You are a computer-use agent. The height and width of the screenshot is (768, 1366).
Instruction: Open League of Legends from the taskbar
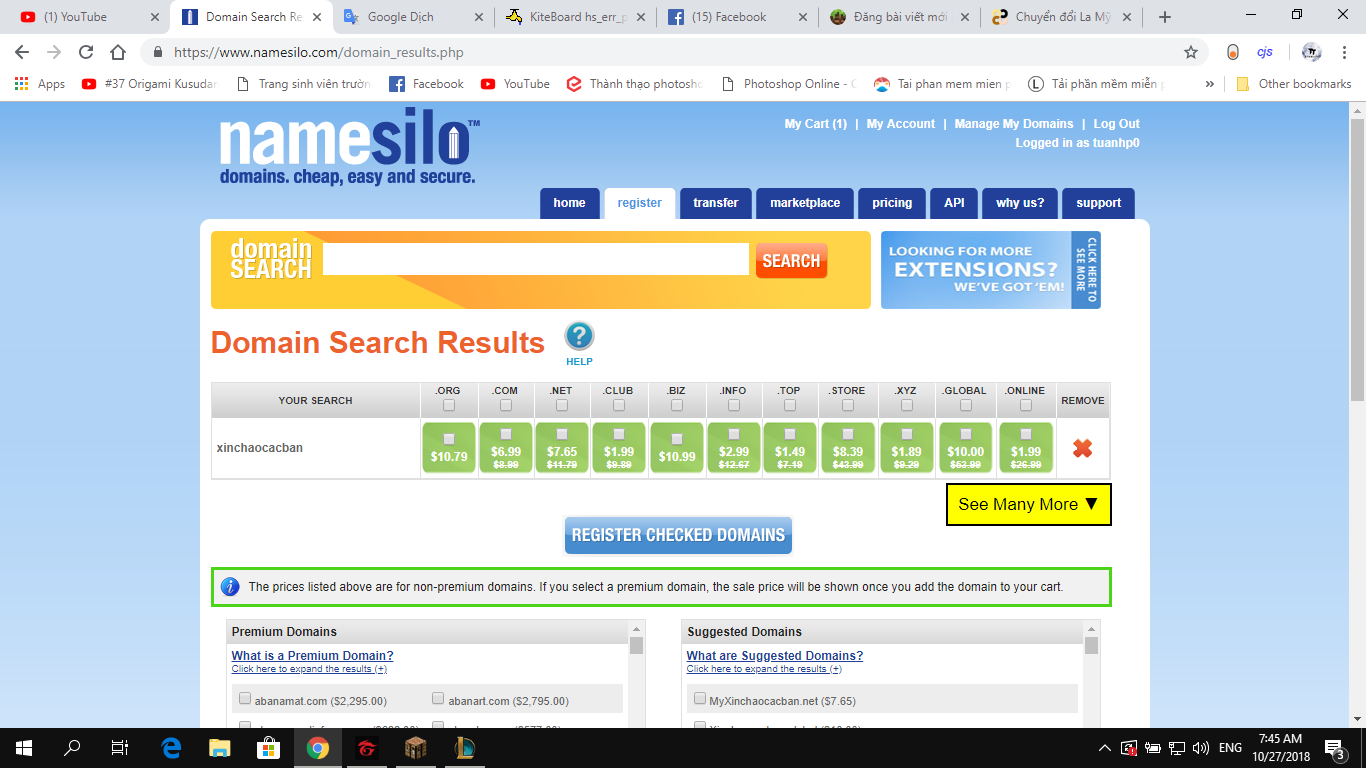[x=464, y=748]
